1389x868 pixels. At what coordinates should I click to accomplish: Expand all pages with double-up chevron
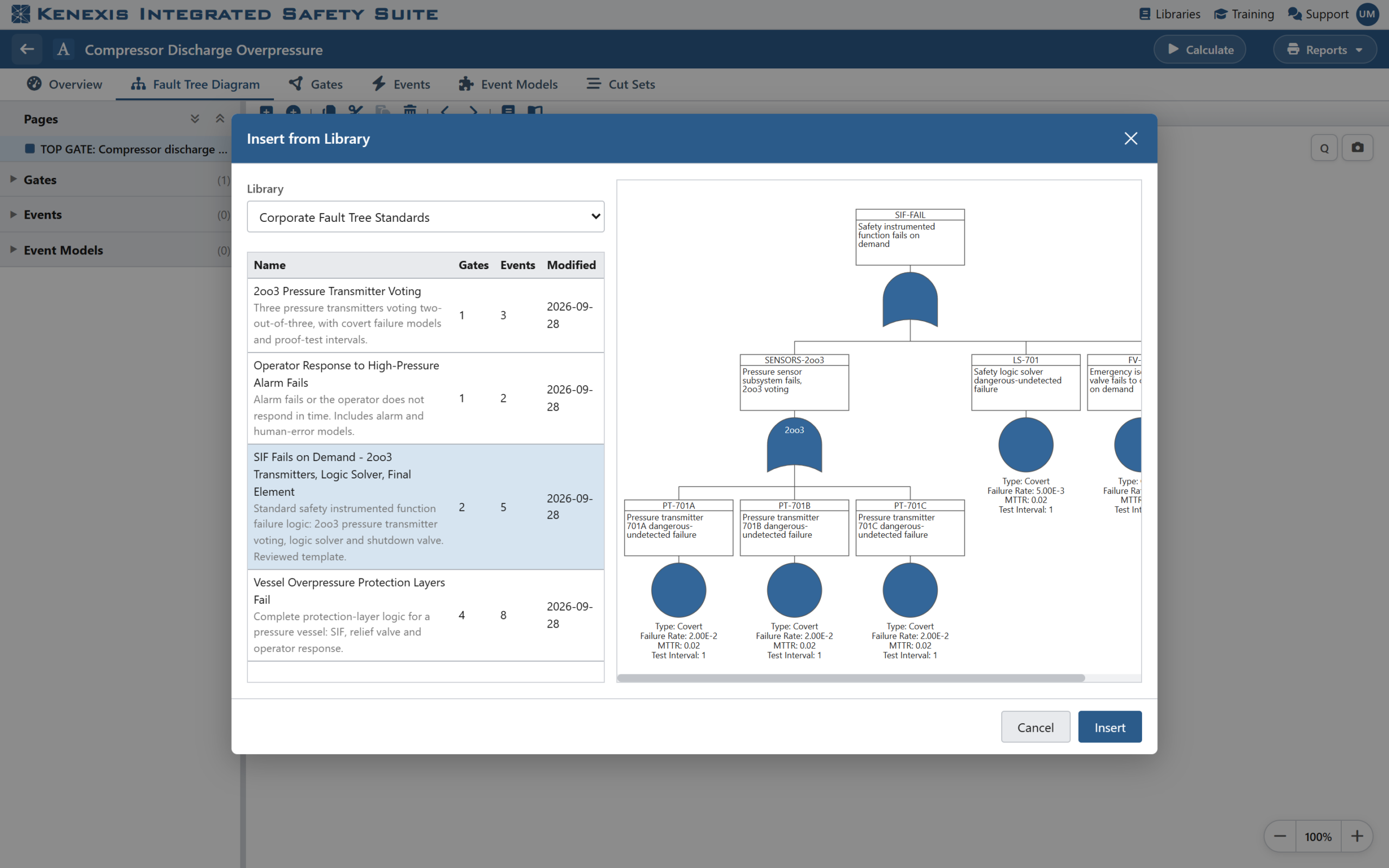219,119
